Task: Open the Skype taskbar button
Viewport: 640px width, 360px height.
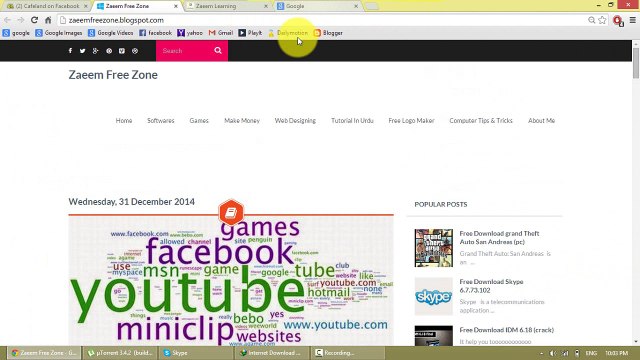Action: pos(196,353)
